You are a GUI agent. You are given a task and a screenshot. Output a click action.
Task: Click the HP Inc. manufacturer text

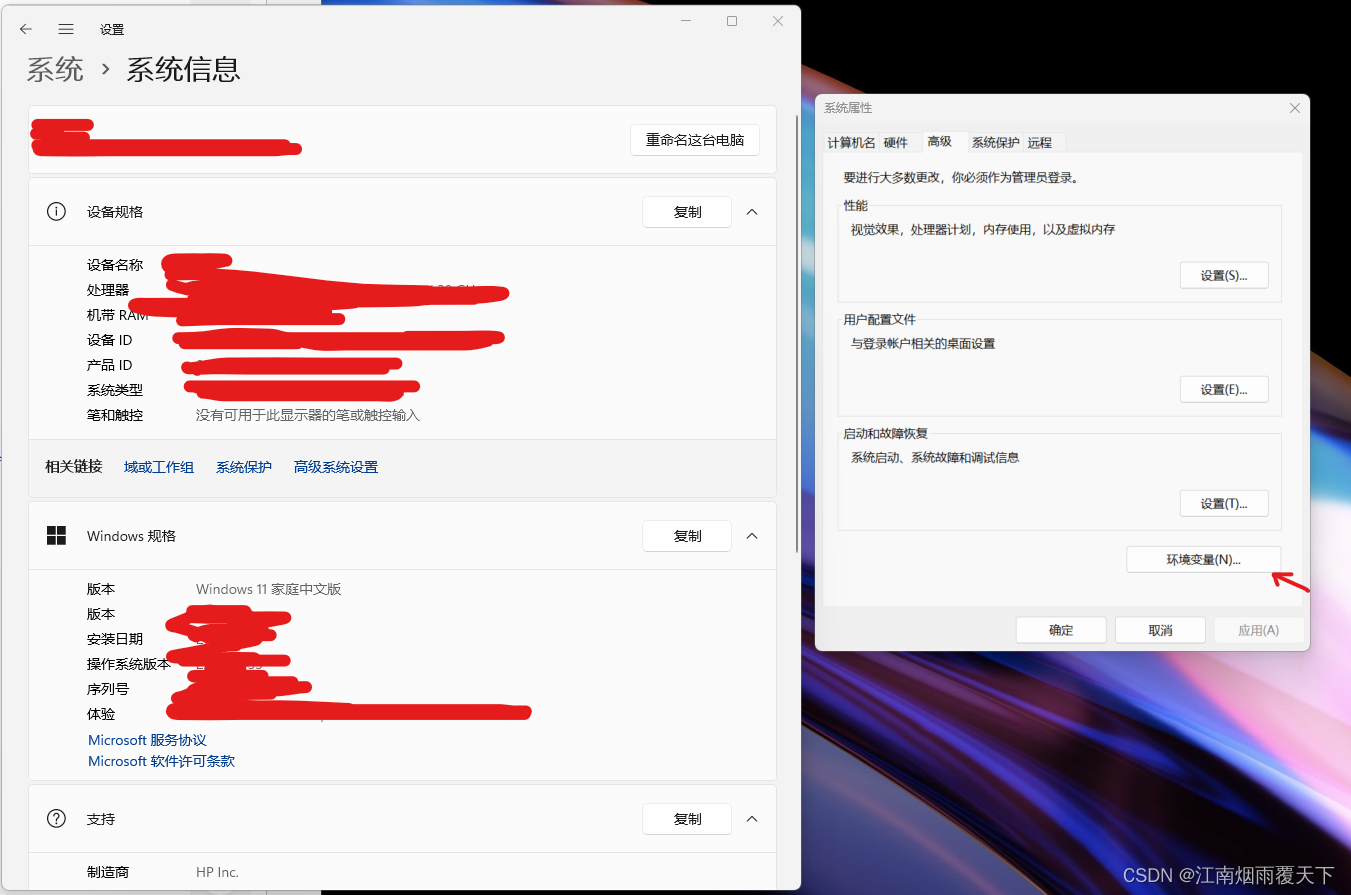point(217,872)
